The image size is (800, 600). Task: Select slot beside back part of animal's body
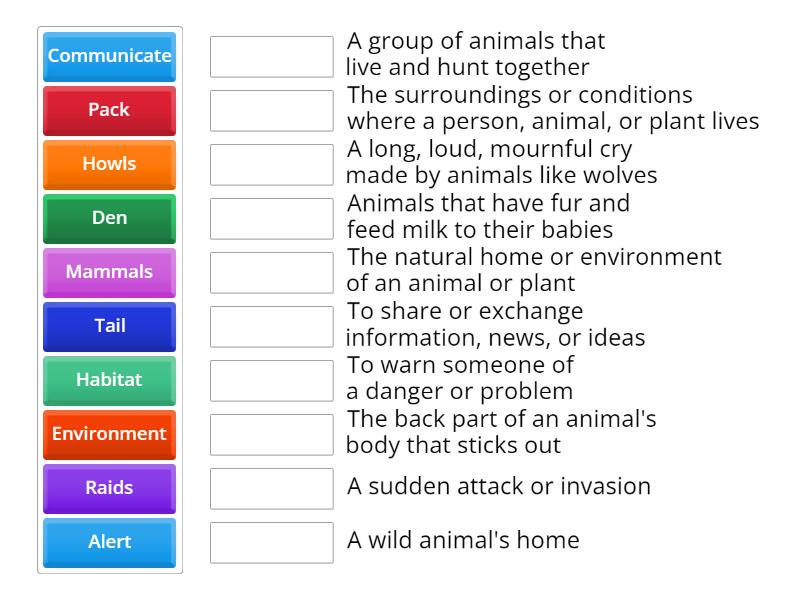(x=272, y=435)
